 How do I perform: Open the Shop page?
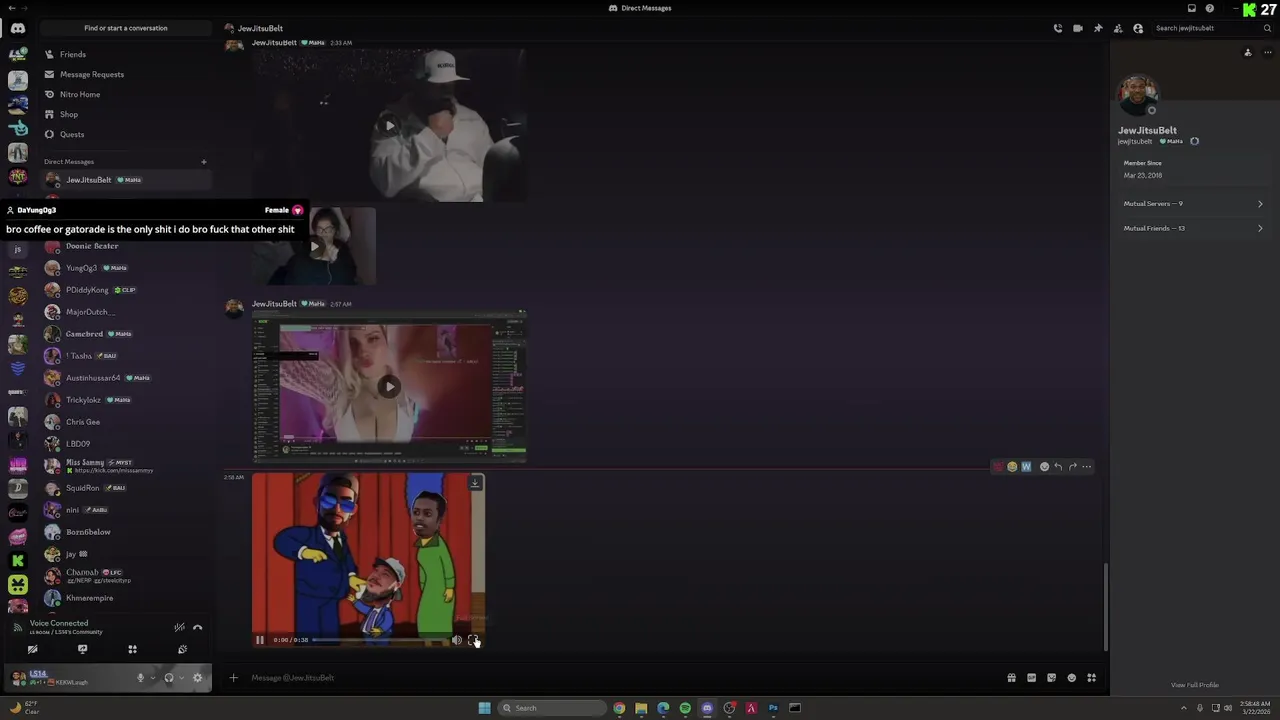pos(126,114)
